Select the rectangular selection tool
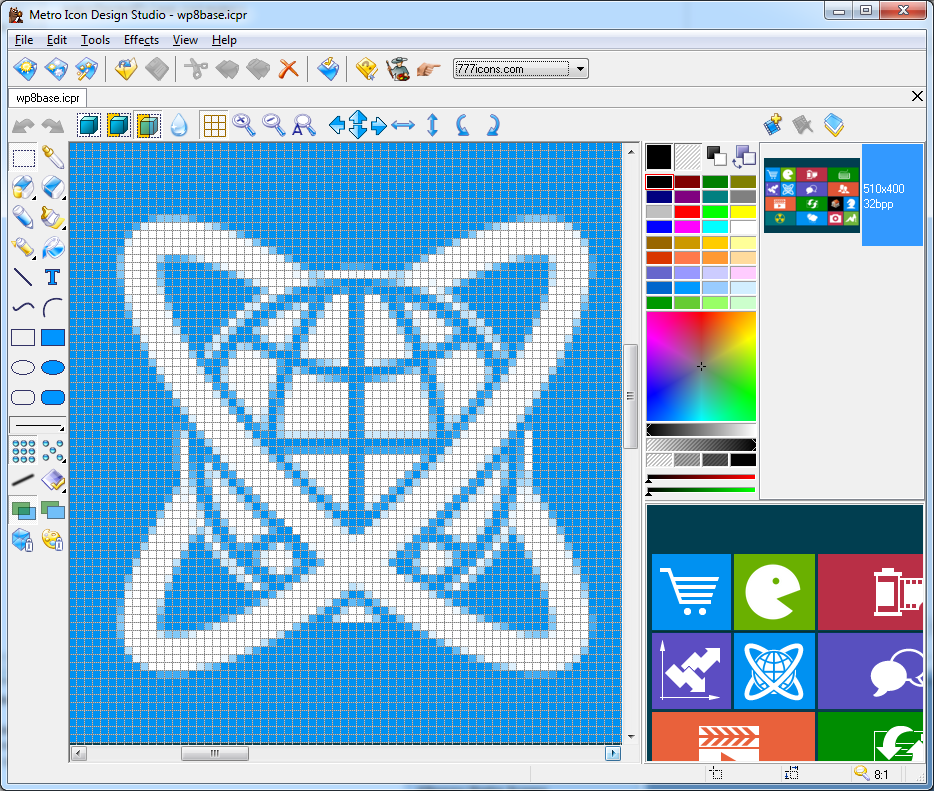 pyautogui.click(x=23, y=158)
